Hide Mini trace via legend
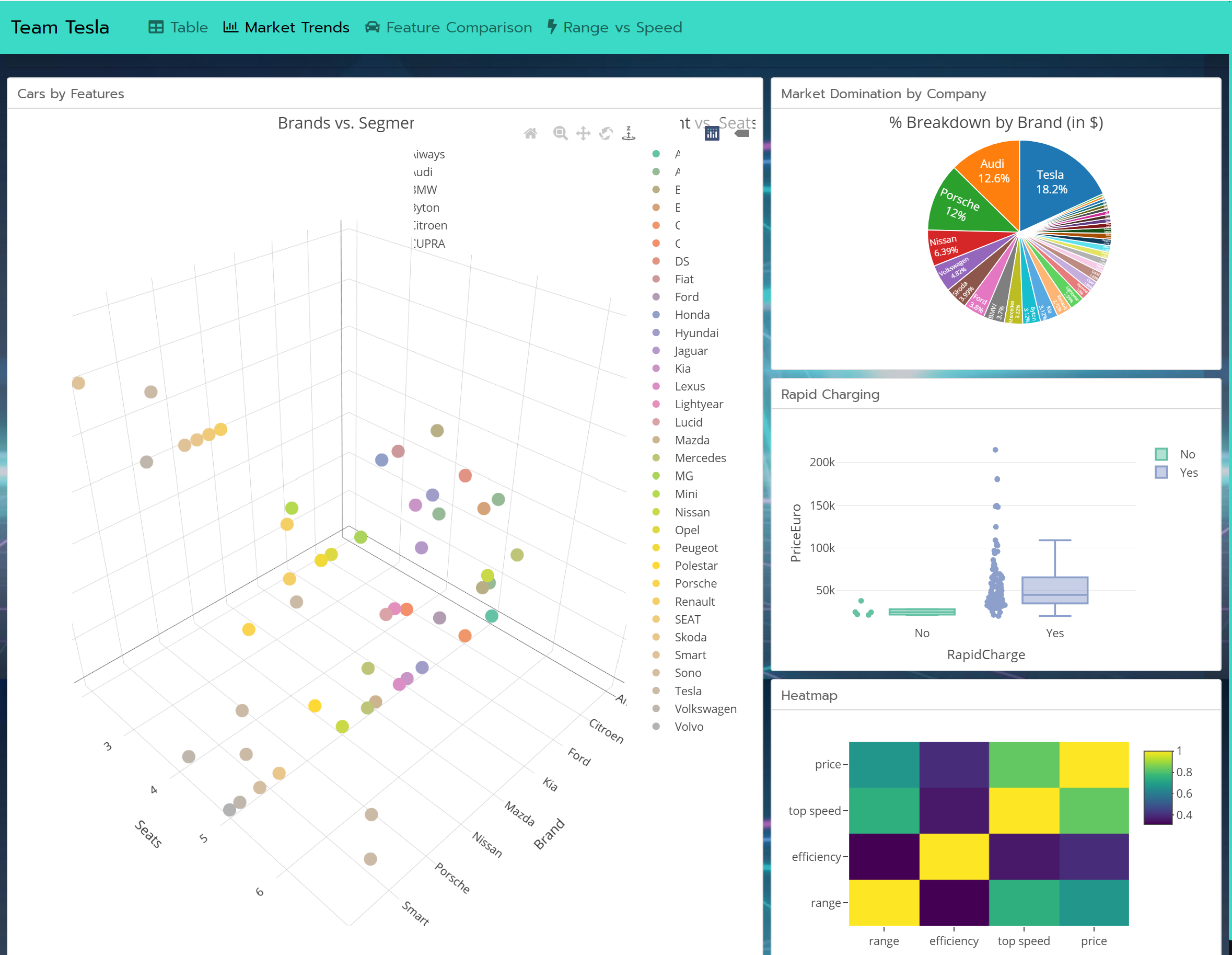 tap(686, 494)
